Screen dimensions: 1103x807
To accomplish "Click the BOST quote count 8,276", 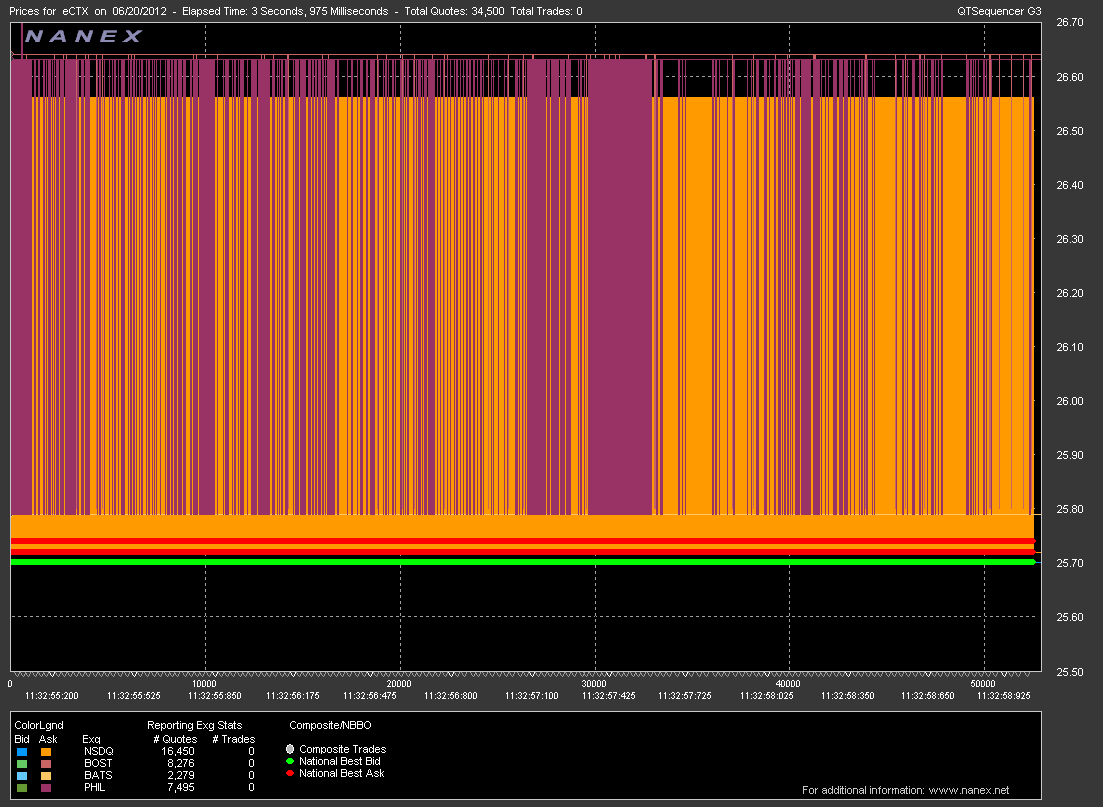I will point(181,763).
